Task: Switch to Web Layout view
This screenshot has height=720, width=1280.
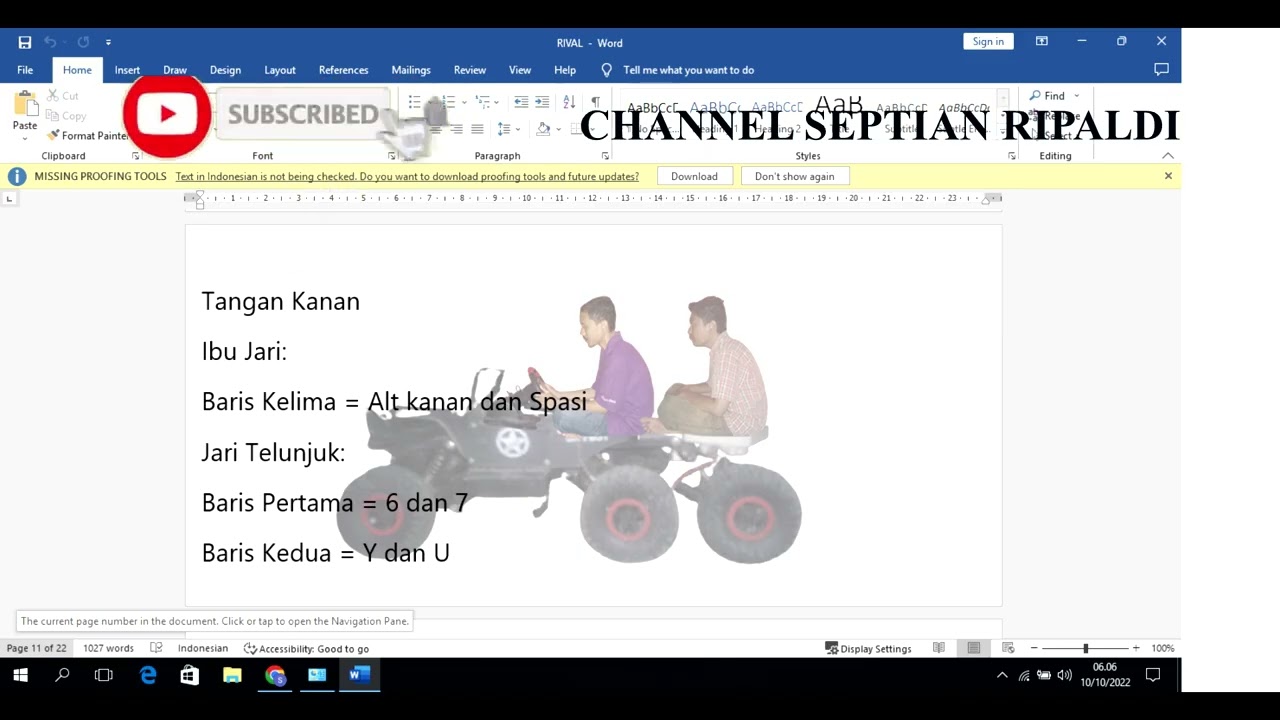Action: click(1008, 648)
